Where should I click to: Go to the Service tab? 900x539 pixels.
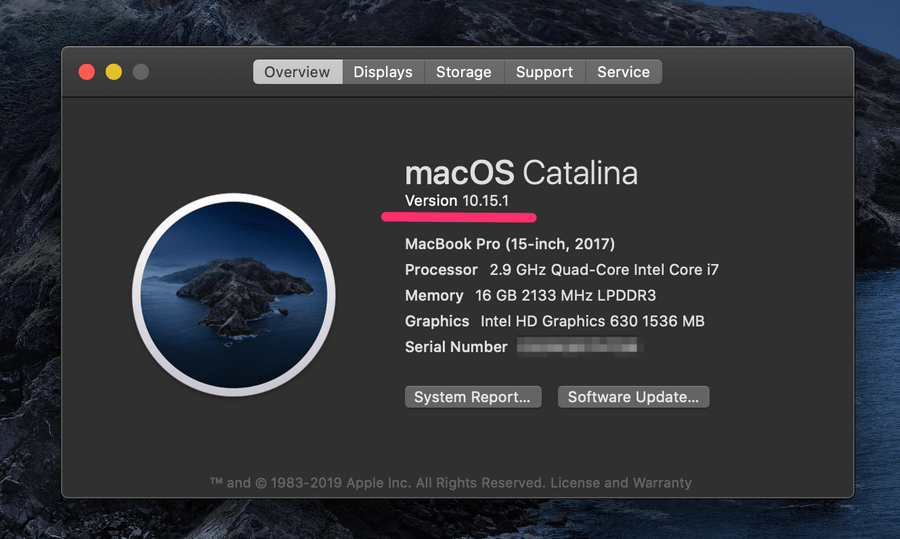(x=623, y=72)
